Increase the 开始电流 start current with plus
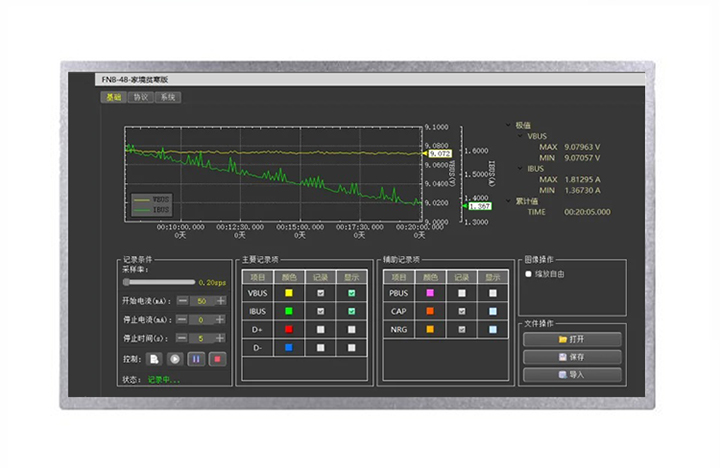The width and height of the screenshot is (720, 468). 220,301
